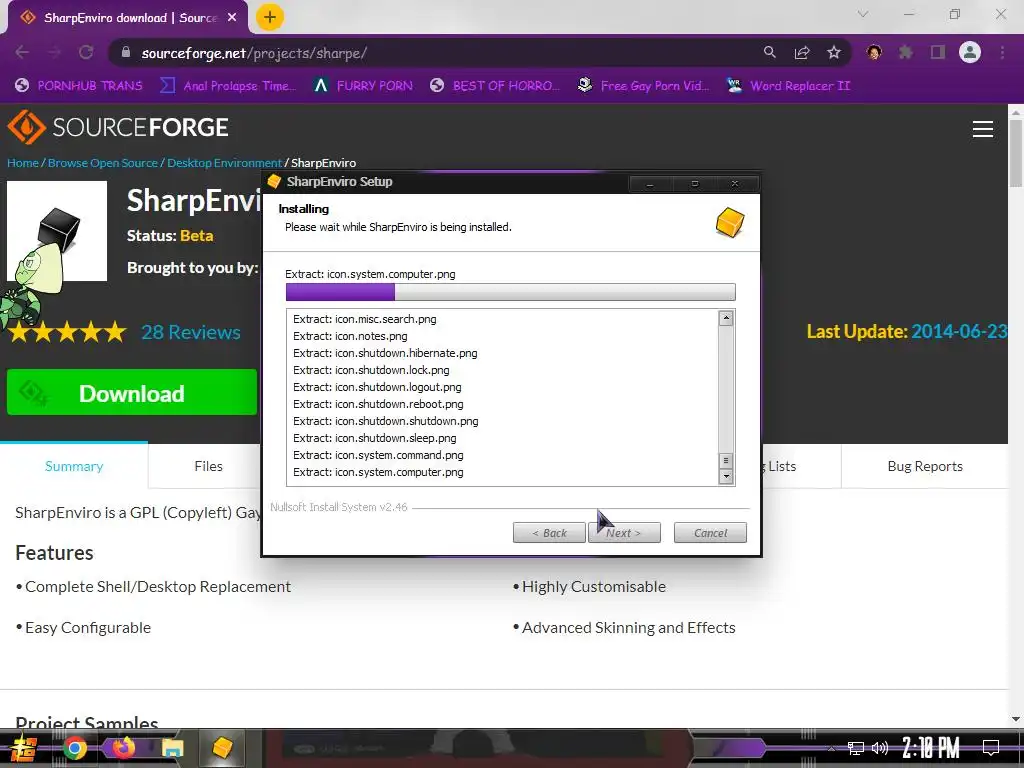Screen dimensions: 1024x768
Task: Go to the Home breadcrumb link
Action: coord(23,163)
